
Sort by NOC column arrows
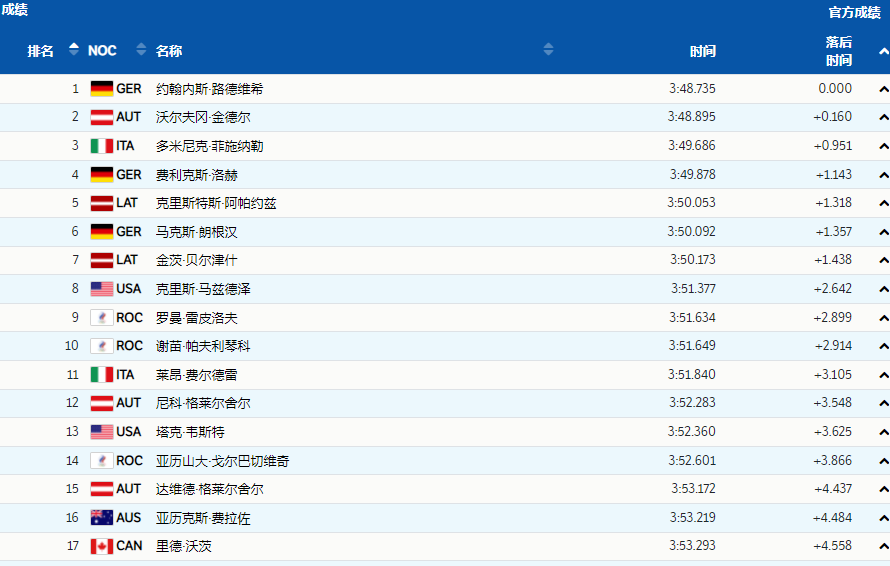click(x=141, y=49)
